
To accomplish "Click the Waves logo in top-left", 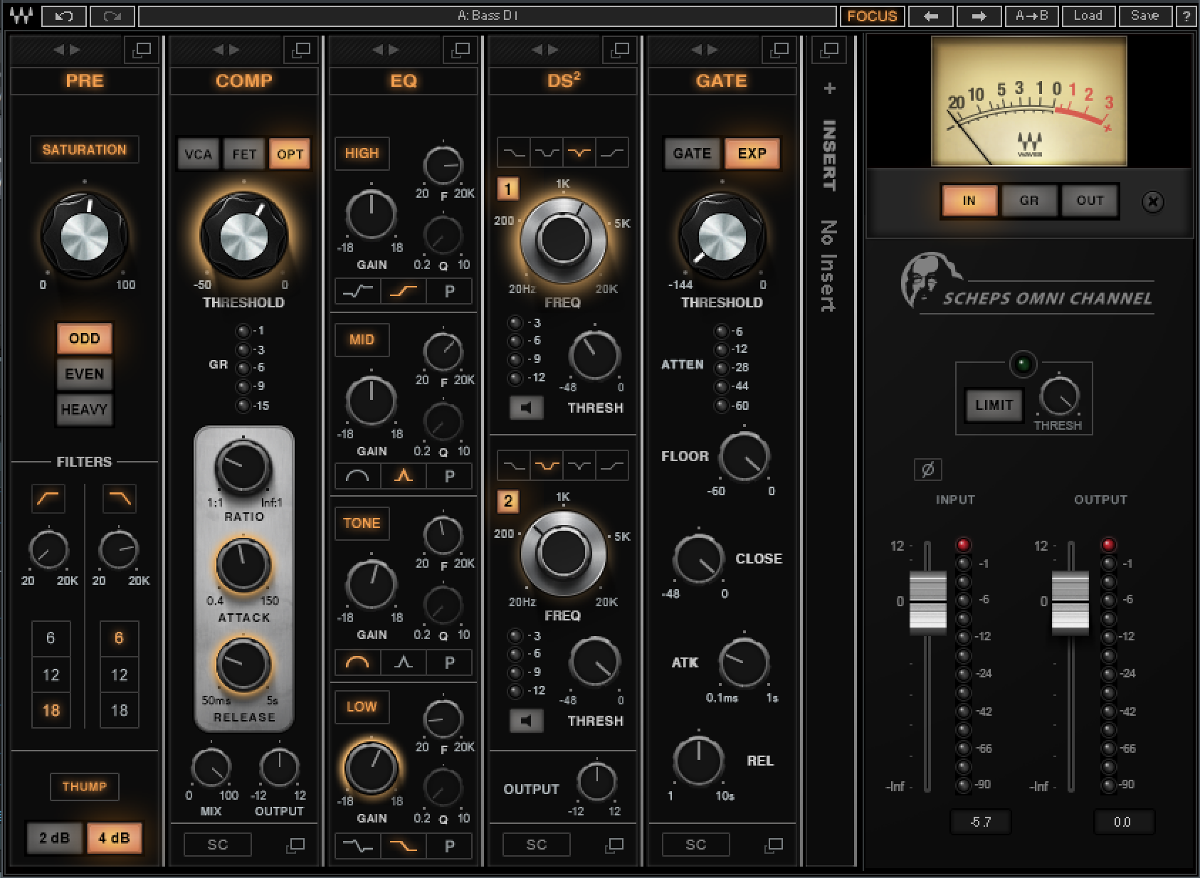I will [x=22, y=16].
